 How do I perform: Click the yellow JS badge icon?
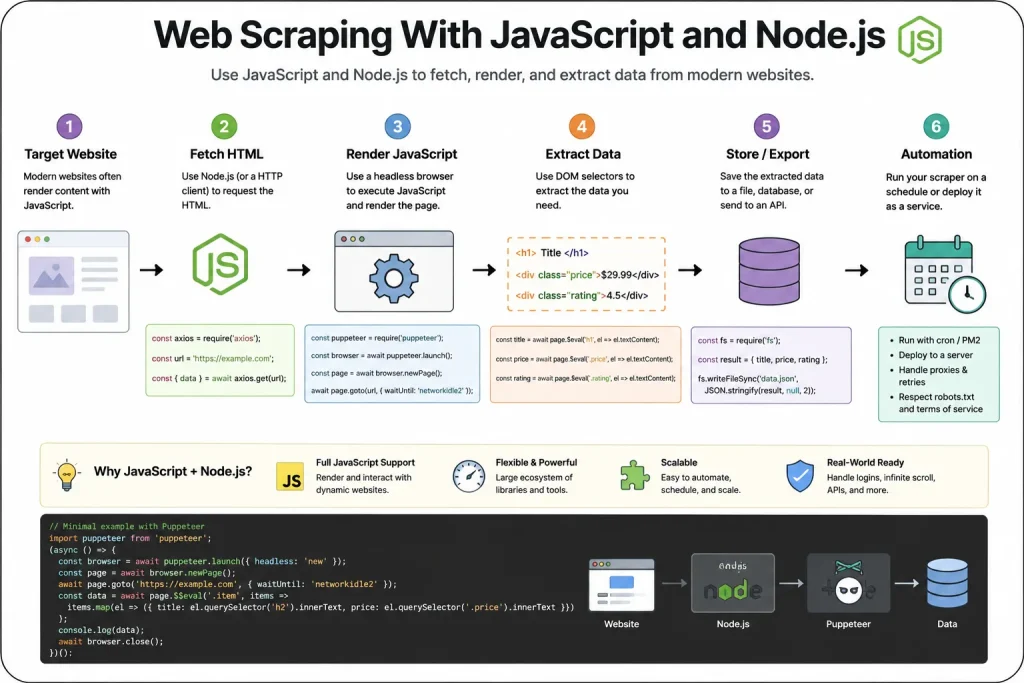290,477
